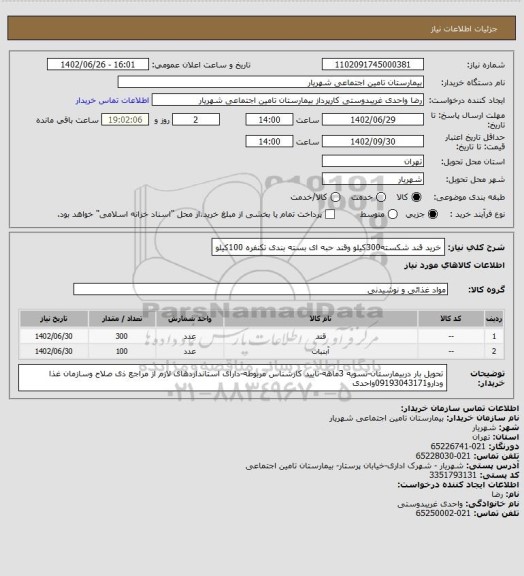Click the واحد شمارش column header
The height and width of the screenshot is (576, 524).
[190, 319]
